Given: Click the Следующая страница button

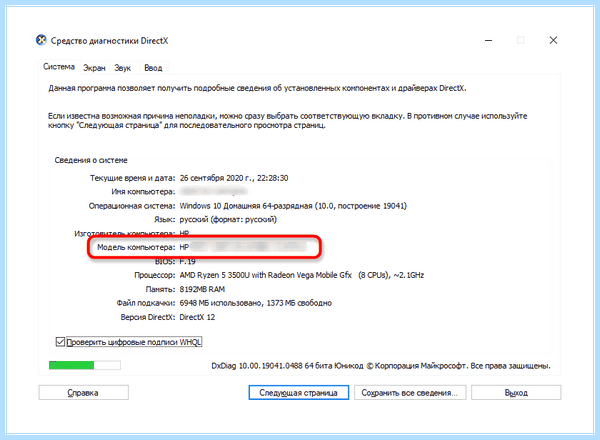Looking at the screenshot, I should point(298,393).
